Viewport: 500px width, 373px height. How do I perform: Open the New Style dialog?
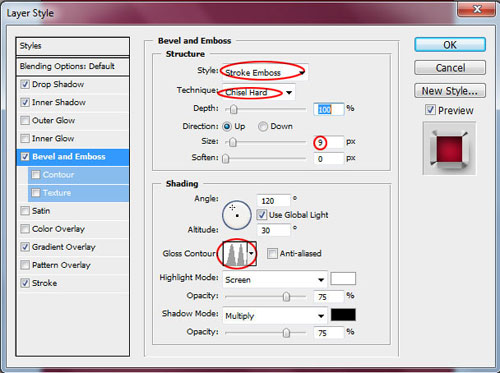pos(450,90)
